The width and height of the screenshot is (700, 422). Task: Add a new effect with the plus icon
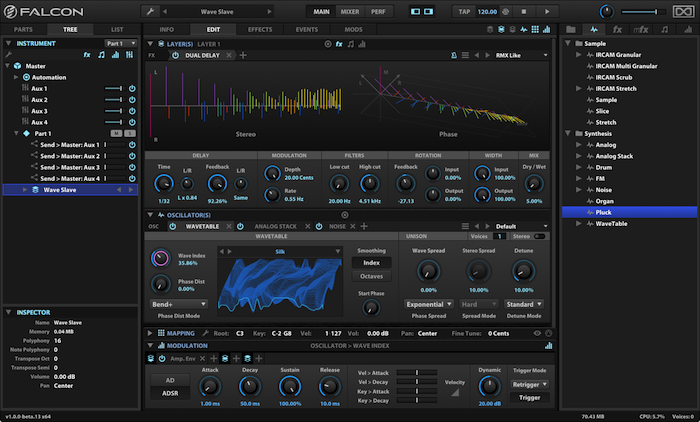click(x=243, y=55)
